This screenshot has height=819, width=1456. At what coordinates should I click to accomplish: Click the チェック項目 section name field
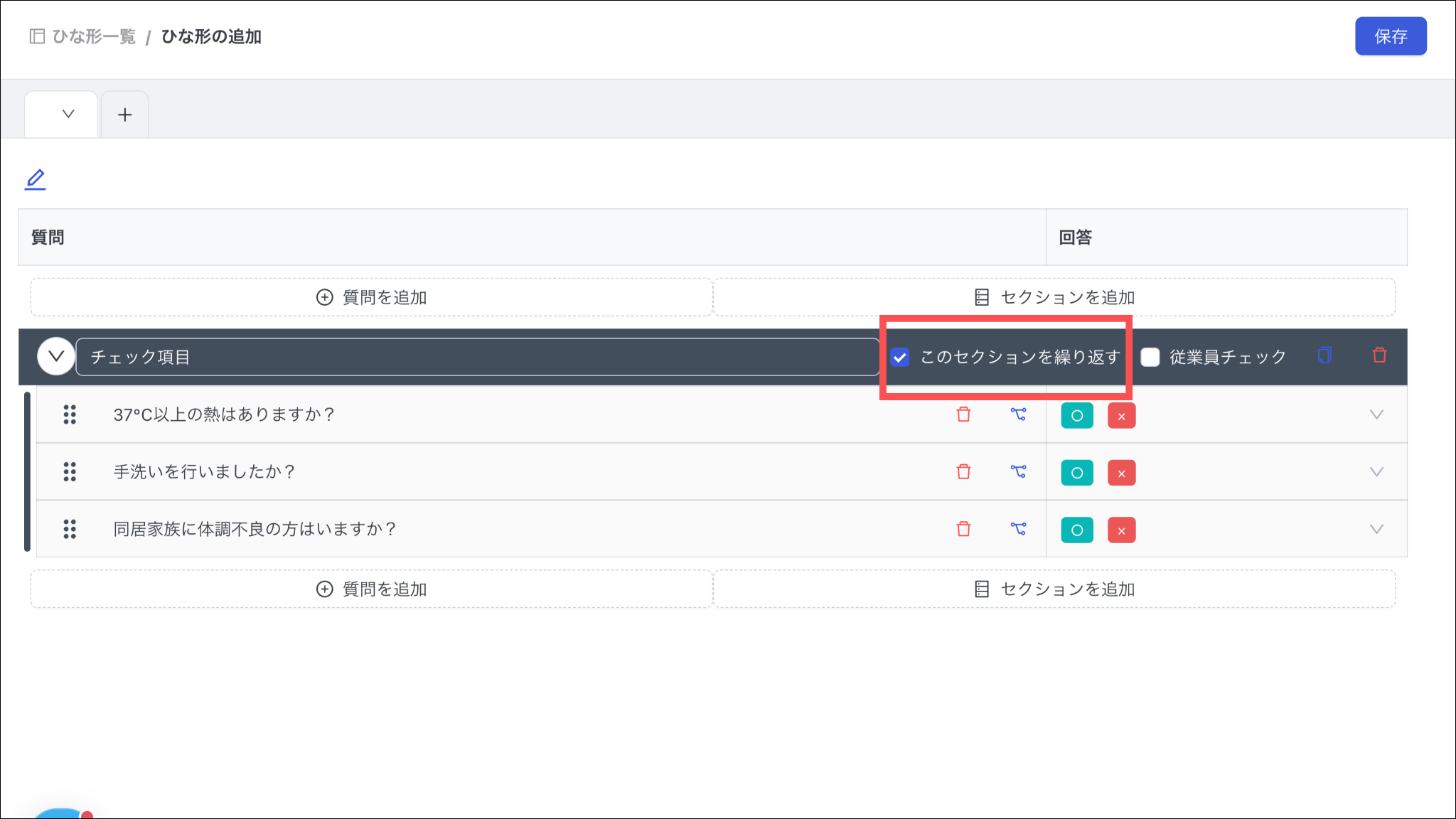[x=476, y=357]
